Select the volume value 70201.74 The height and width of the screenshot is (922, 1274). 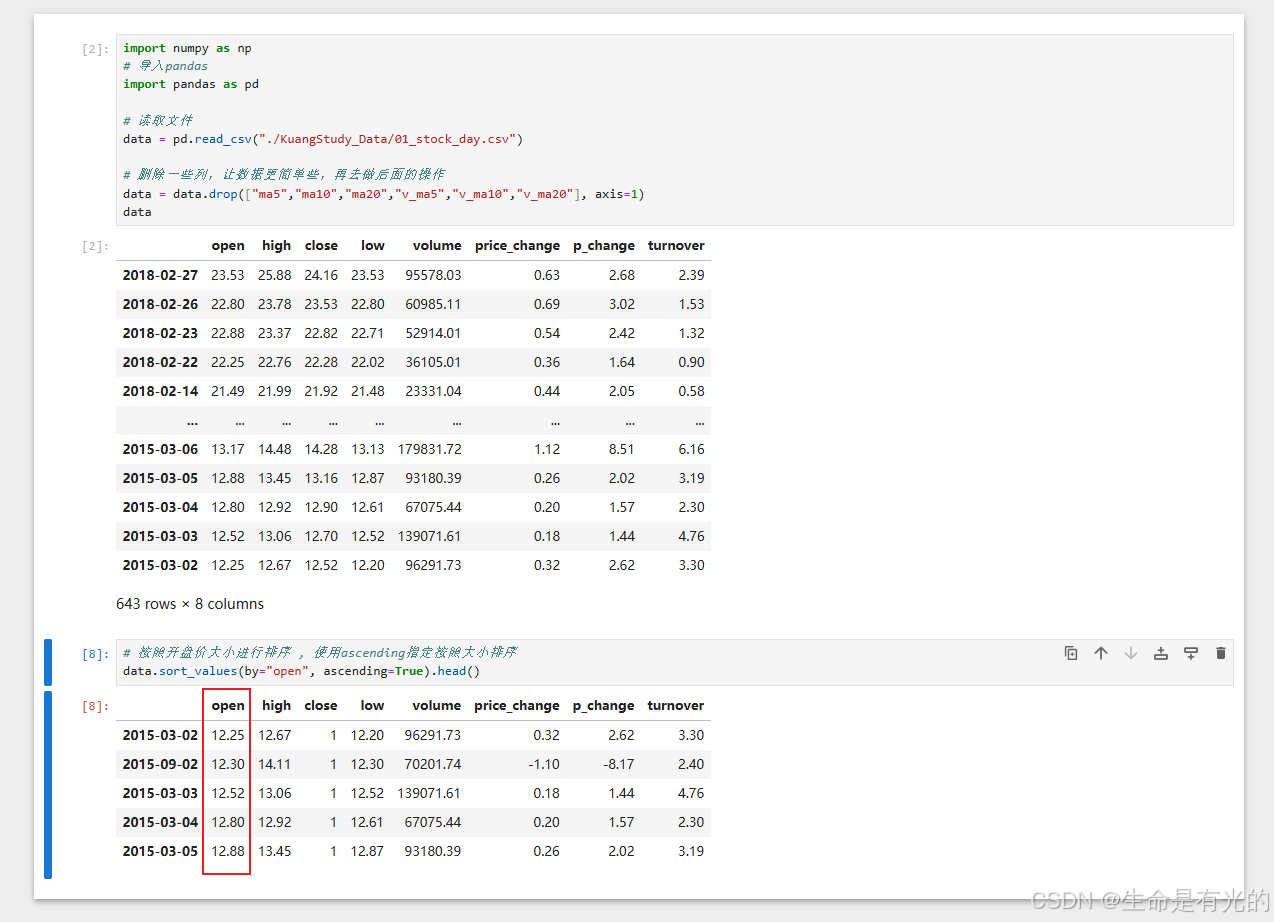coord(433,764)
